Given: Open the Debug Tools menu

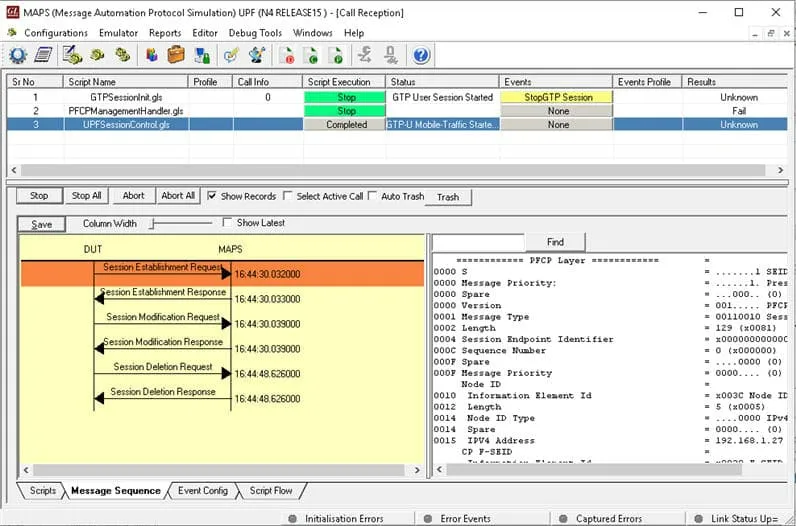Looking at the screenshot, I should (x=255, y=32).
